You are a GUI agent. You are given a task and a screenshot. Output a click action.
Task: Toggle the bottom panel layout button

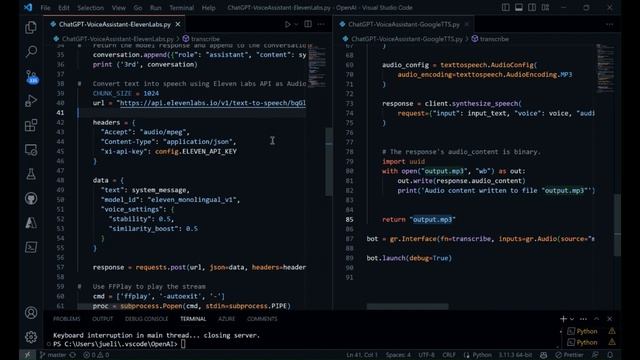pos(518,7)
